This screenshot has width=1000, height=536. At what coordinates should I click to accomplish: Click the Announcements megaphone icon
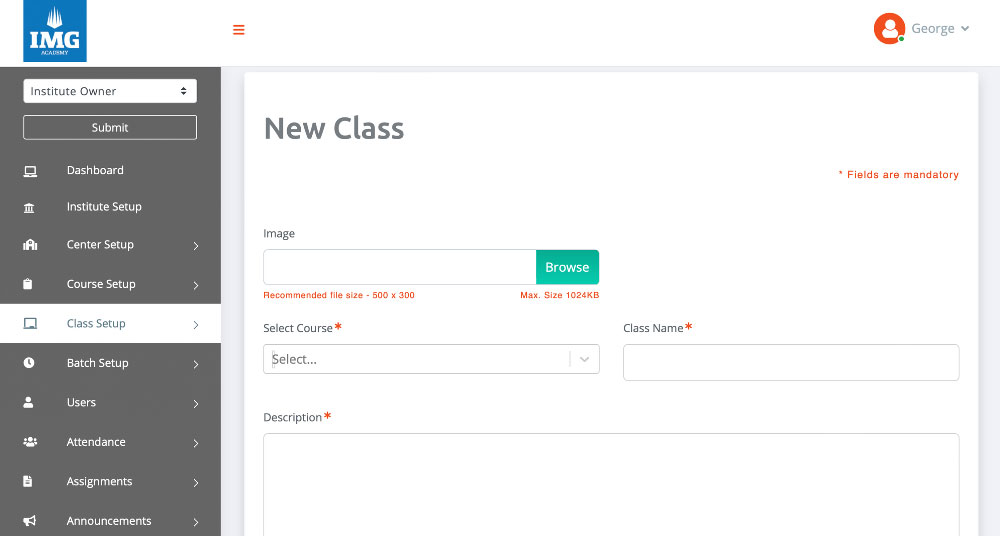(x=29, y=521)
